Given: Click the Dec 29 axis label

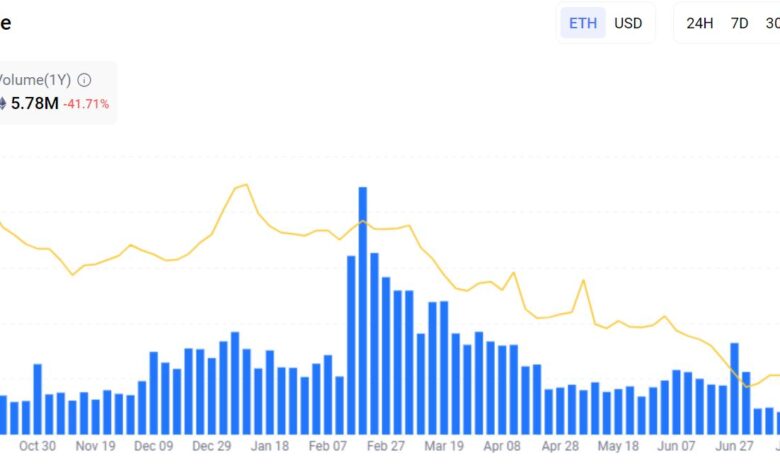Looking at the screenshot, I should pyautogui.click(x=211, y=447).
